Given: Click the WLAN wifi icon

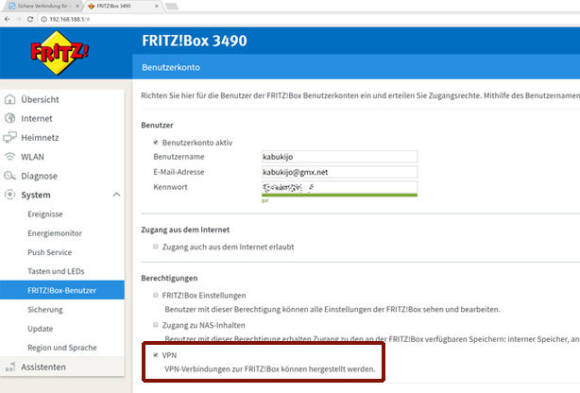Looking at the screenshot, I should coord(10,157).
